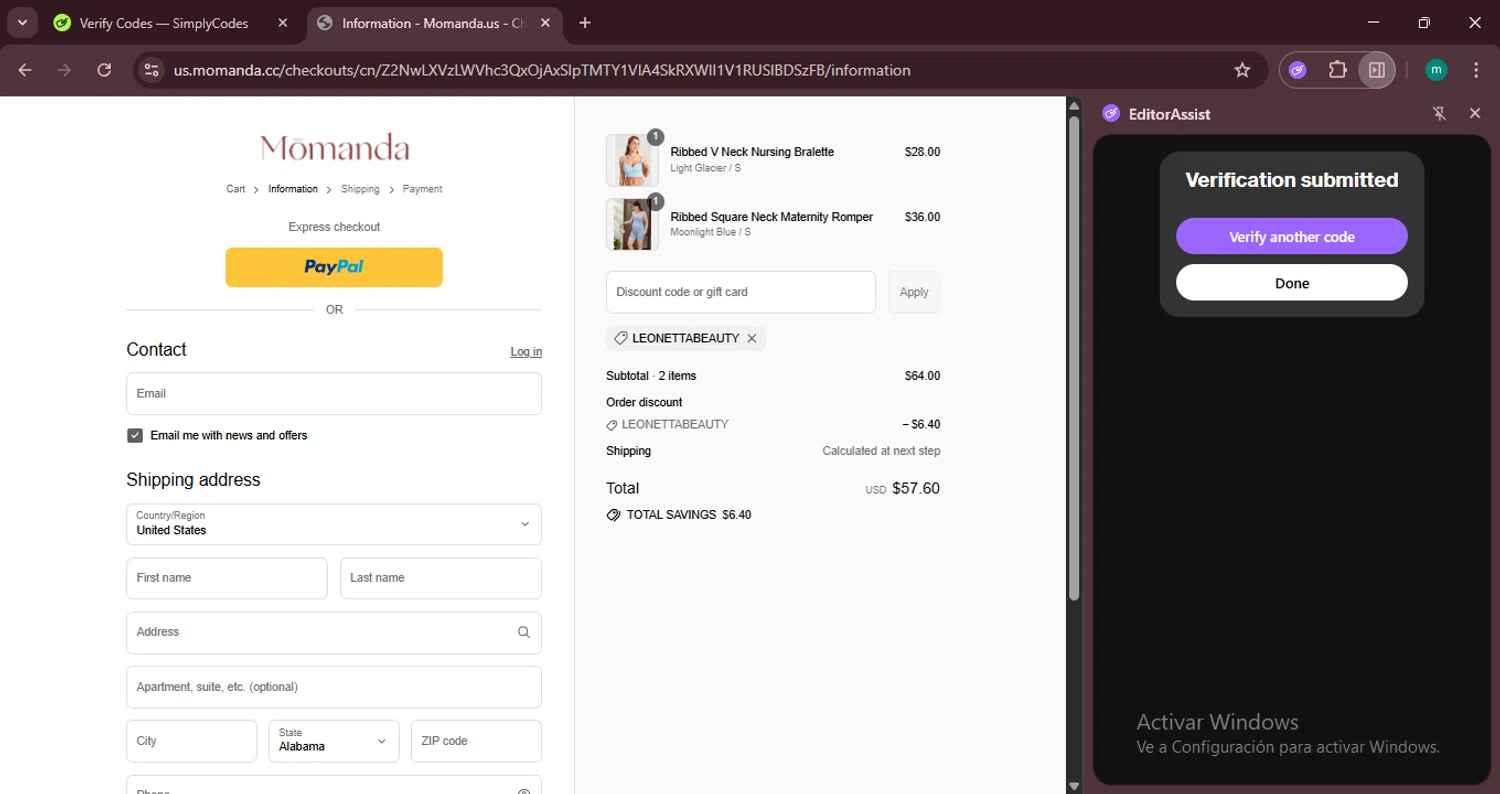Click the address search magnifier icon

pyautogui.click(x=524, y=632)
